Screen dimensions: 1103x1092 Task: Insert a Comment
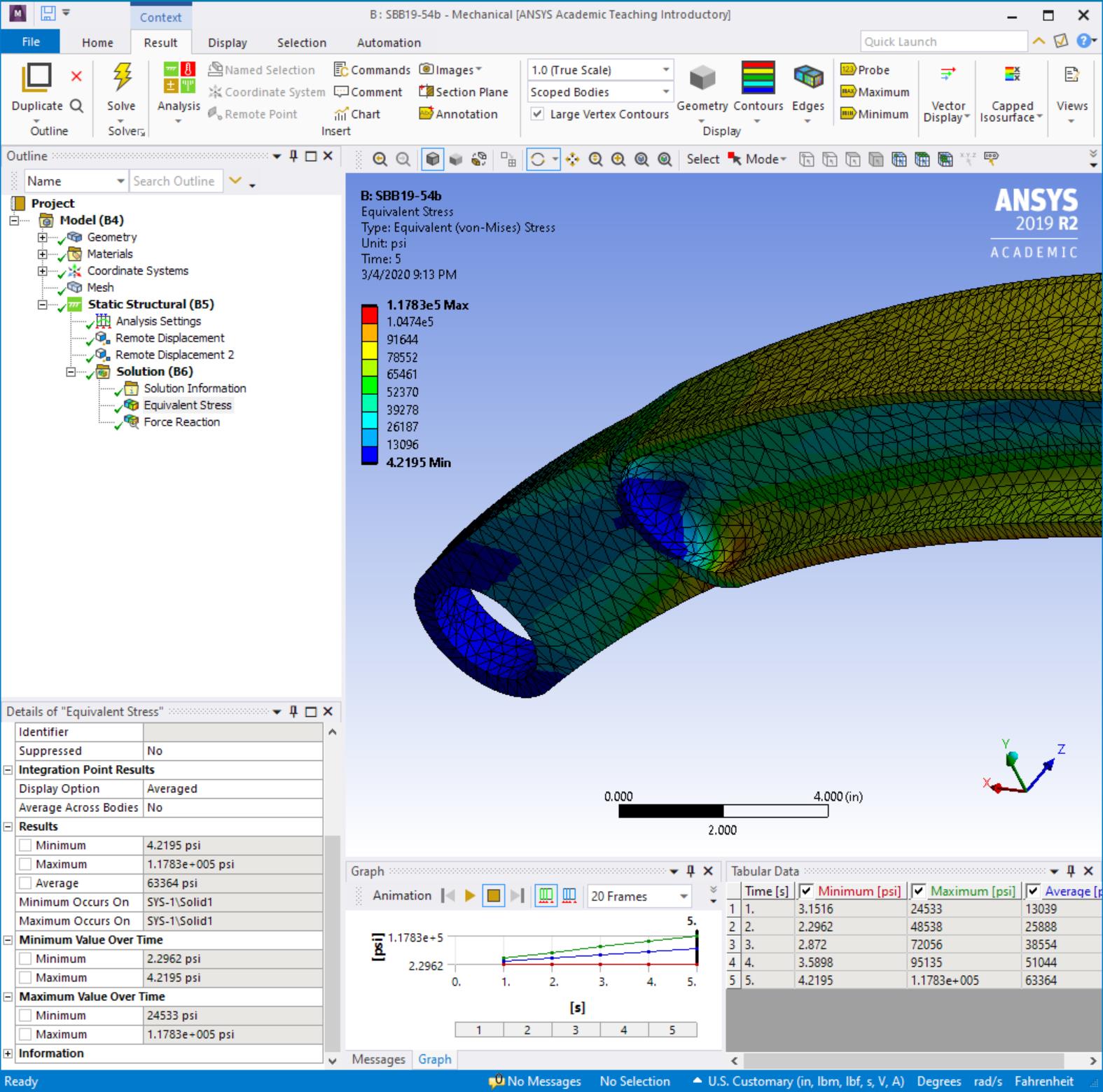click(x=368, y=92)
